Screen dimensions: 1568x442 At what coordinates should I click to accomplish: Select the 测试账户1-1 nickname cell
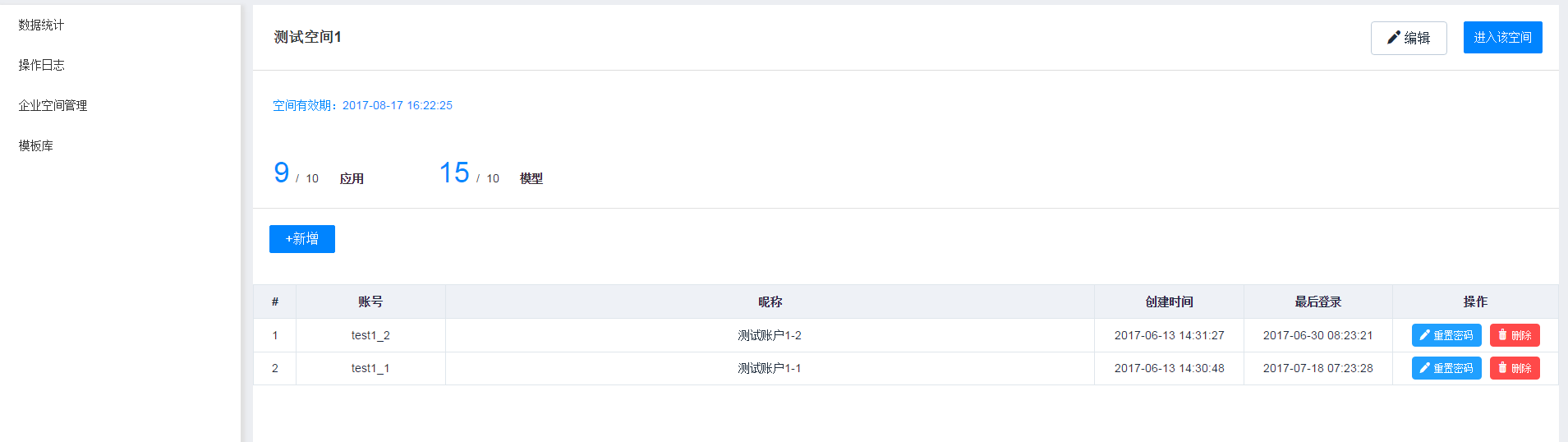tap(770, 368)
